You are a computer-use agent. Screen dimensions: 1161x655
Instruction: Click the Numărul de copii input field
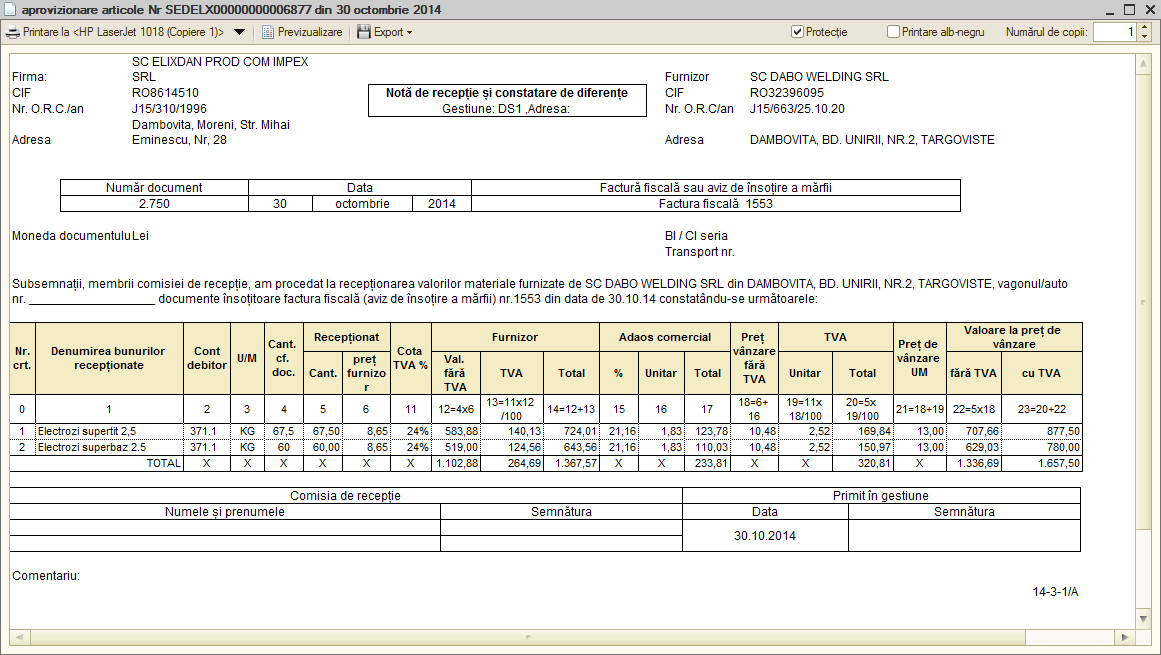pyautogui.click(x=1114, y=32)
